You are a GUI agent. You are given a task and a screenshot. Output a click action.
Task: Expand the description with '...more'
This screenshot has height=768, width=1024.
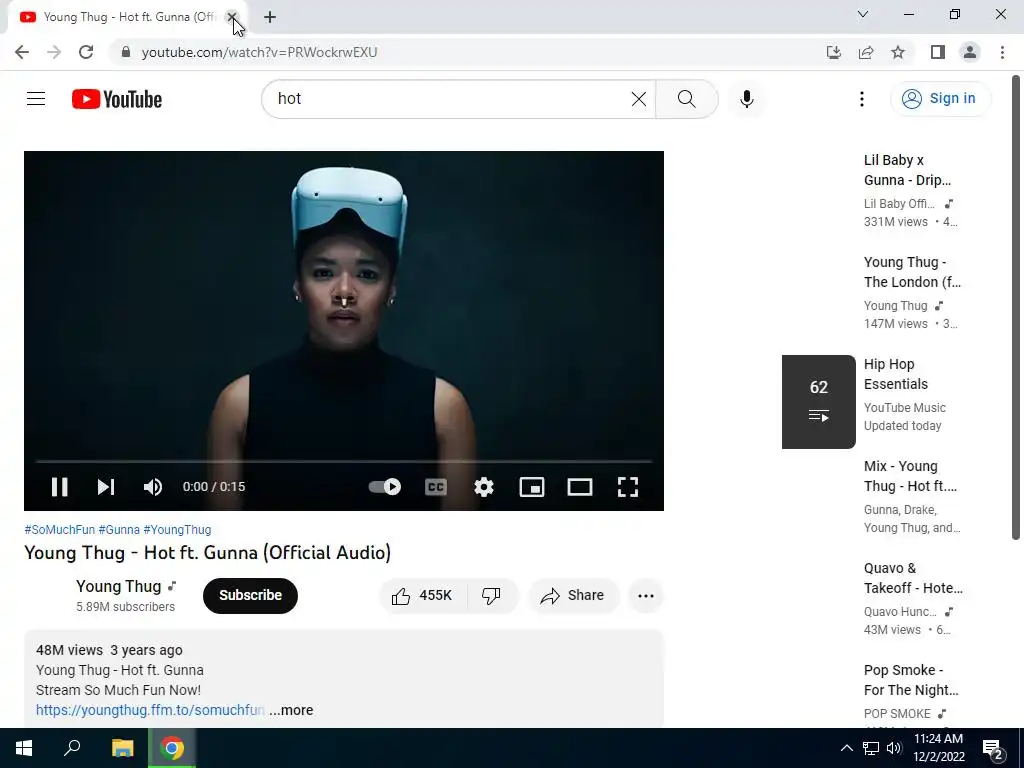(x=291, y=710)
